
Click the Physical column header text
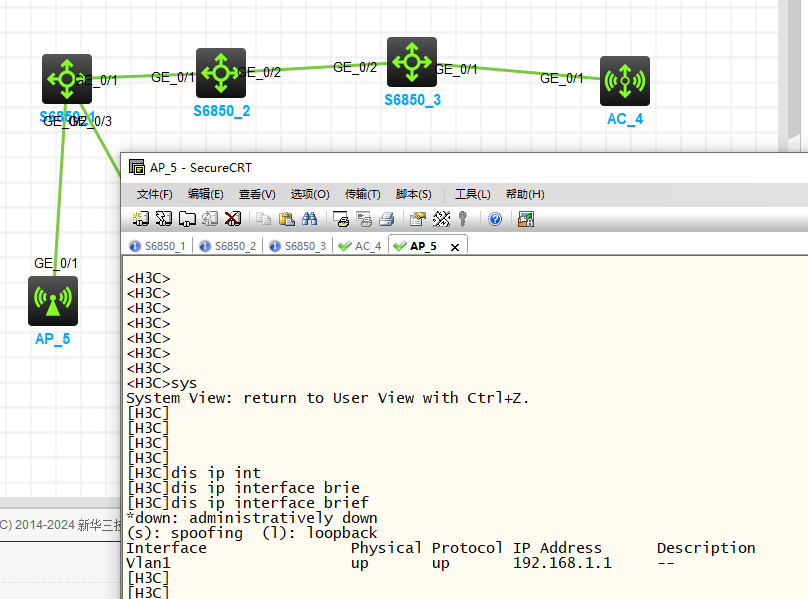point(386,548)
